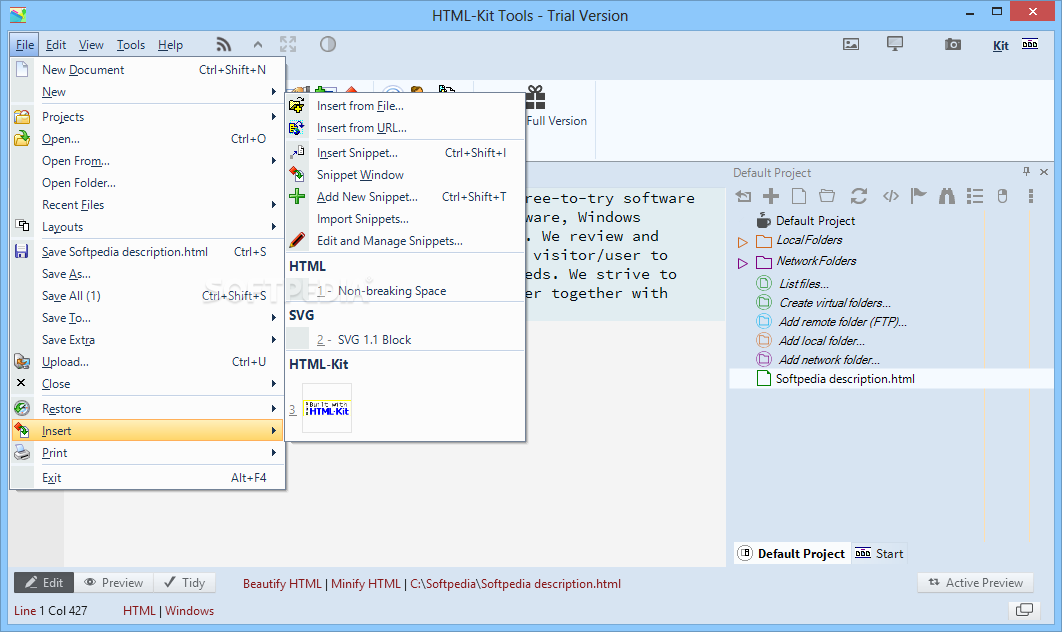Toggle full screen expand arrows icon
The height and width of the screenshot is (632, 1062).
click(x=289, y=45)
